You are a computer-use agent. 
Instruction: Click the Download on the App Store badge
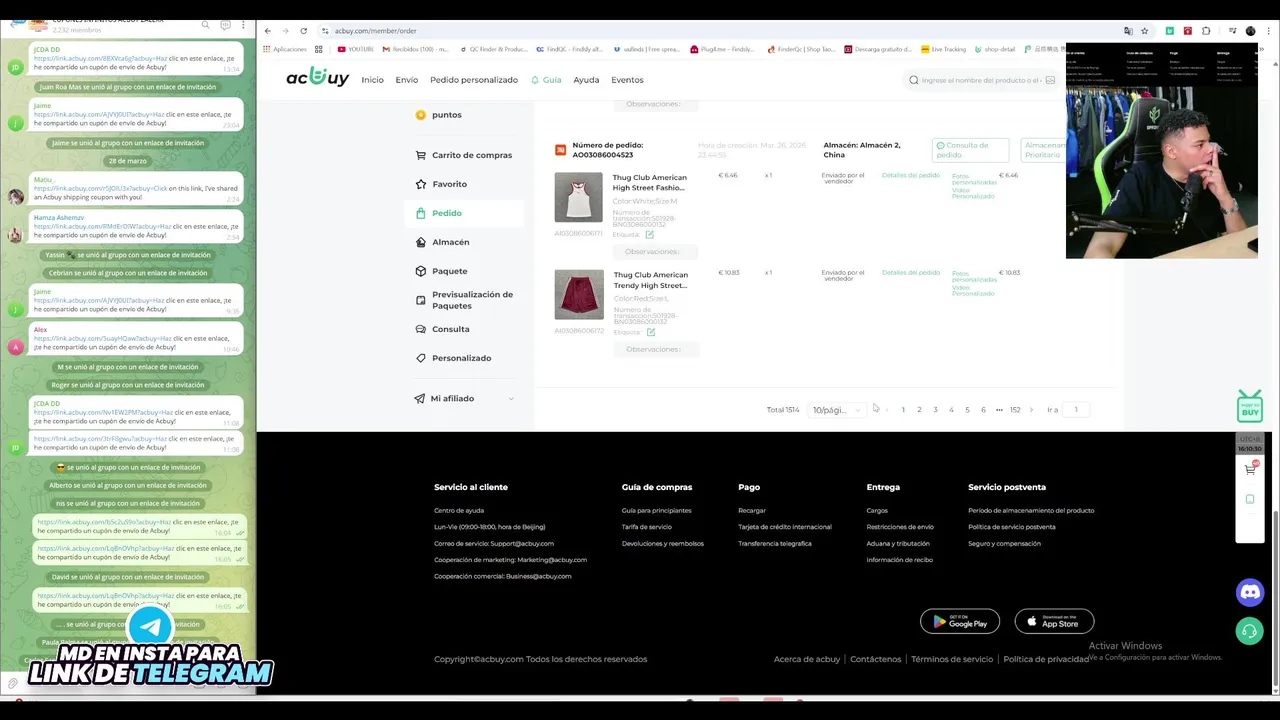(x=1054, y=621)
